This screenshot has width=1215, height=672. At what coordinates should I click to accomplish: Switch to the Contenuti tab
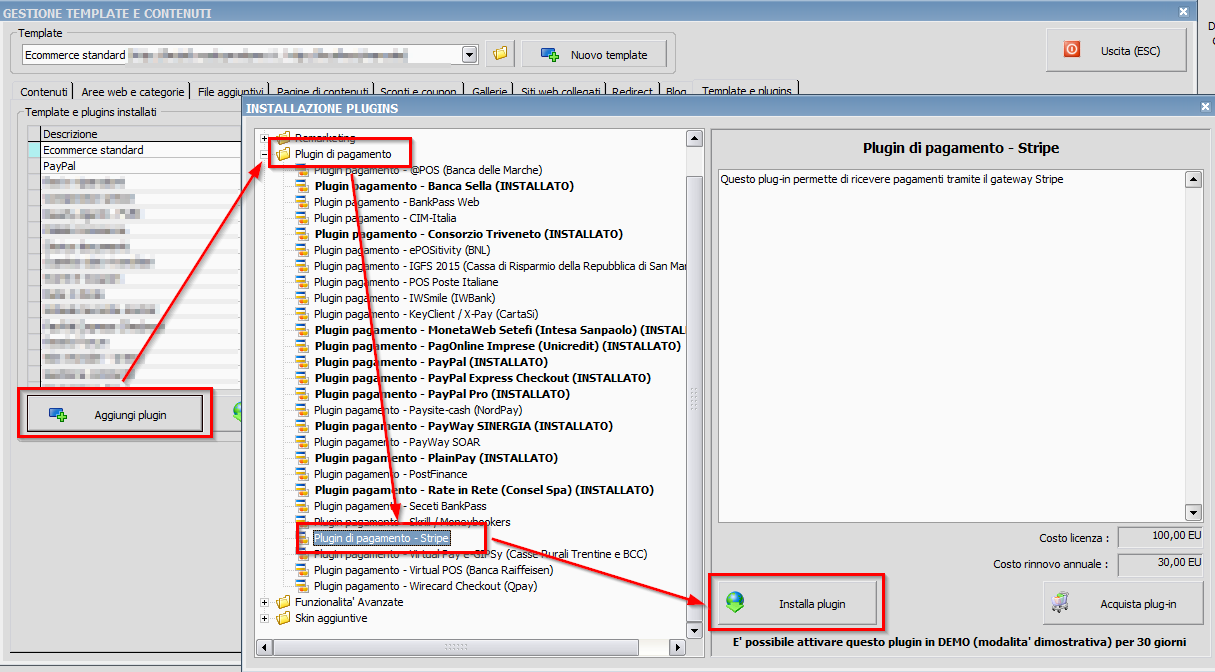(x=44, y=91)
